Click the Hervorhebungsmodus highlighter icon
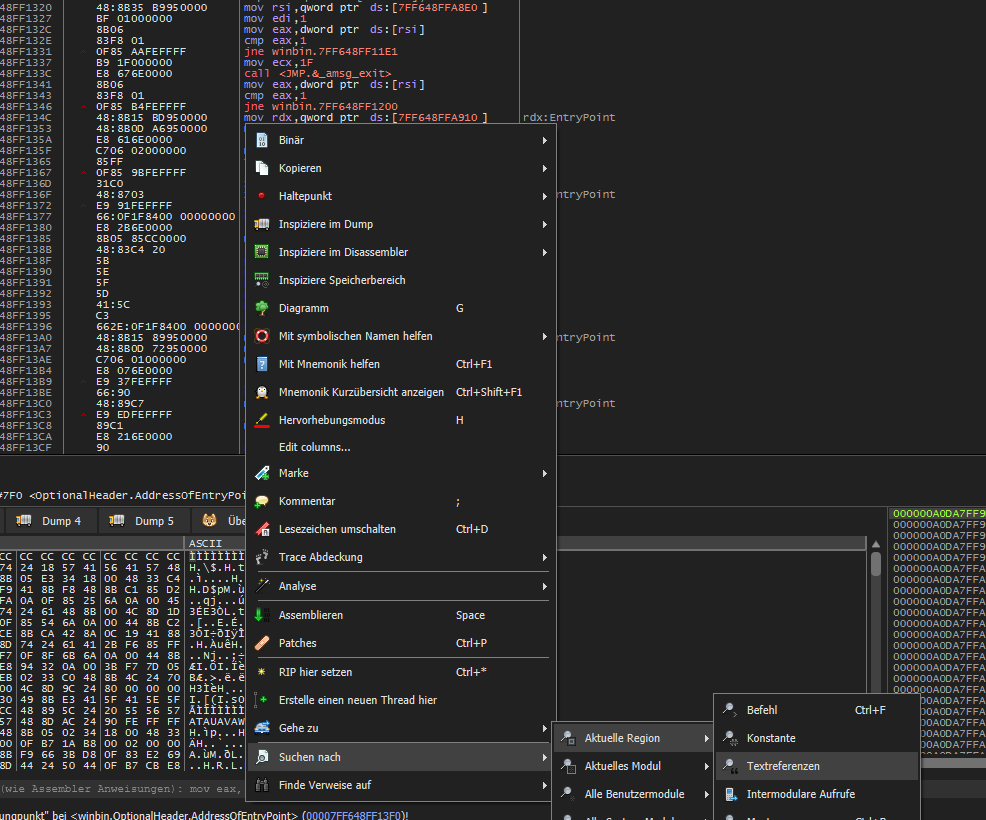This screenshot has height=820, width=986. [x=262, y=420]
